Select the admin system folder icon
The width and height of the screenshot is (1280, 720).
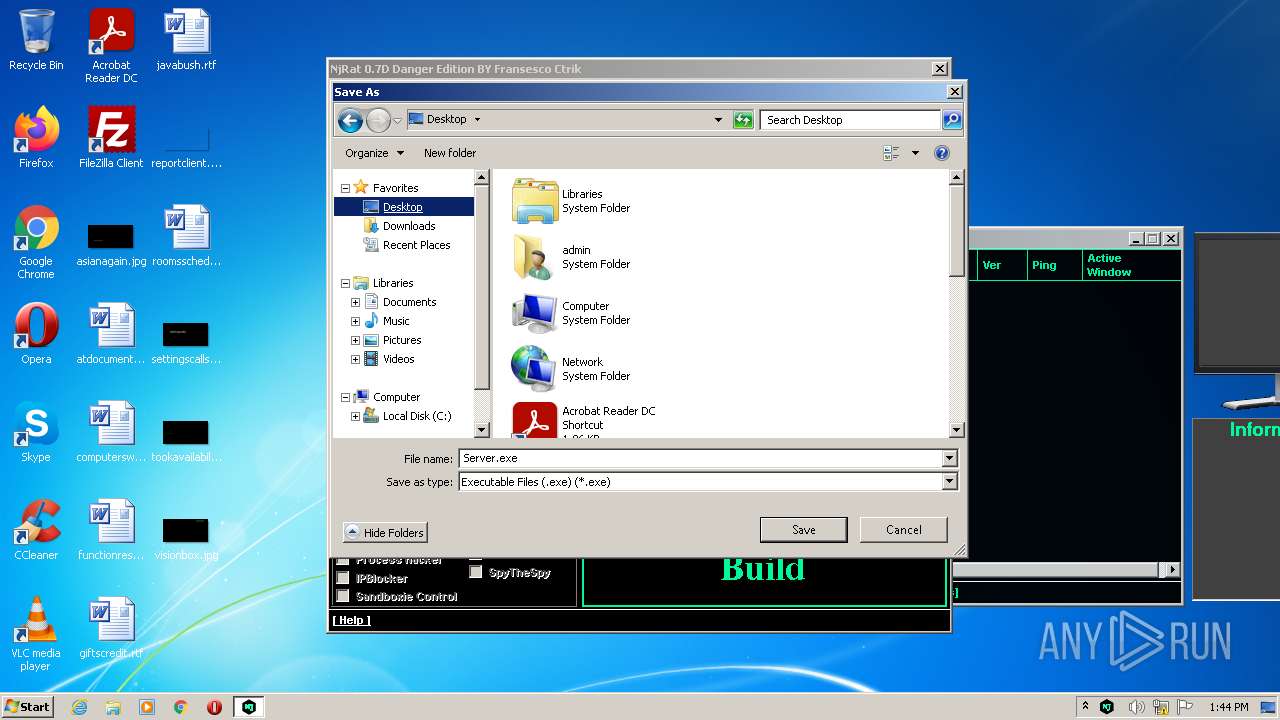click(534, 257)
